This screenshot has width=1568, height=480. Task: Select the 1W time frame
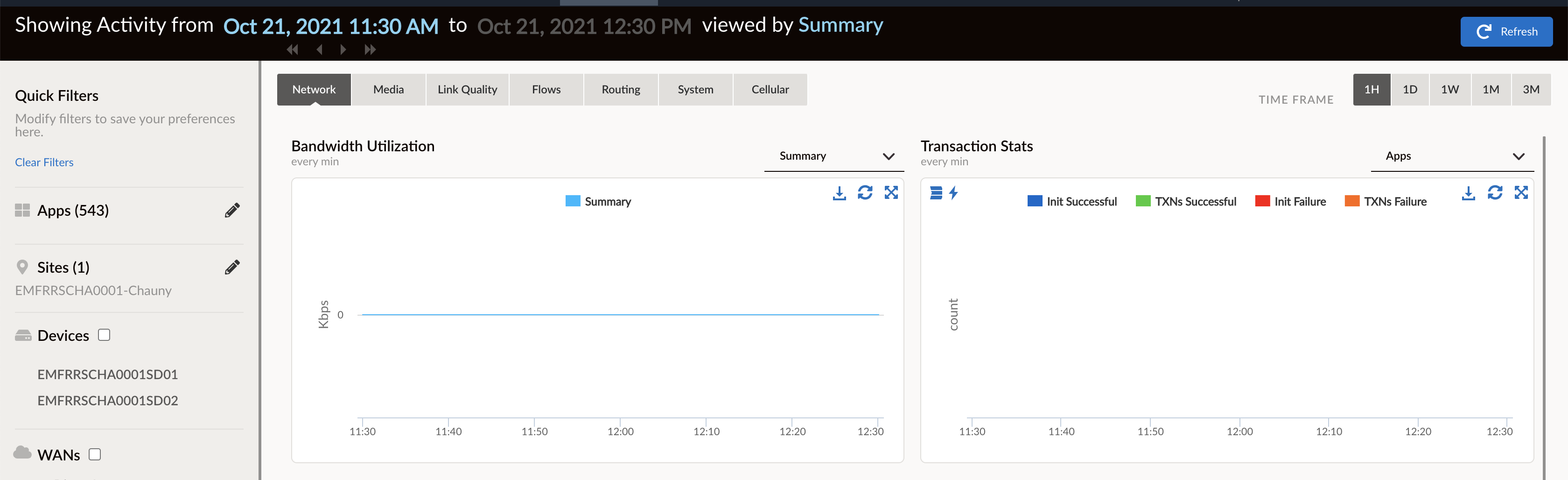click(1449, 90)
